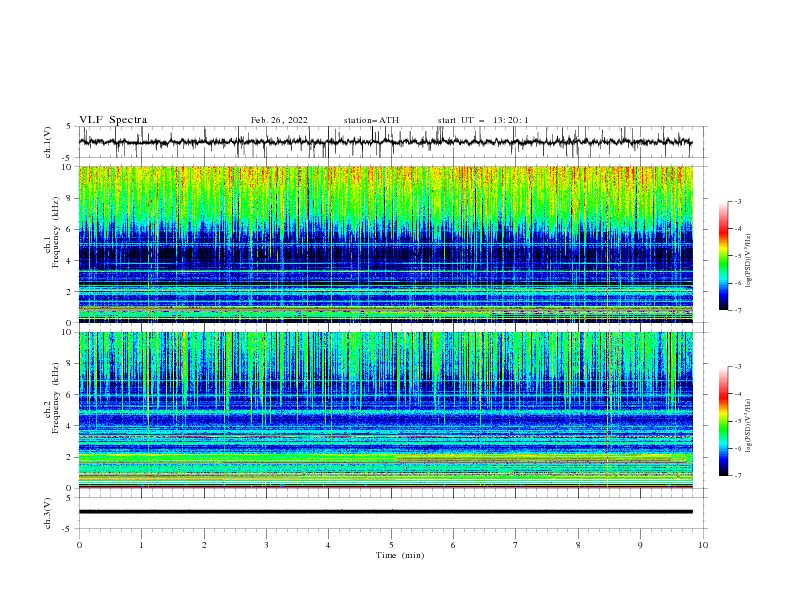Click the ch.1 spectrogram panel
Viewport: 792px width, 612px height.
[x=386, y=244]
